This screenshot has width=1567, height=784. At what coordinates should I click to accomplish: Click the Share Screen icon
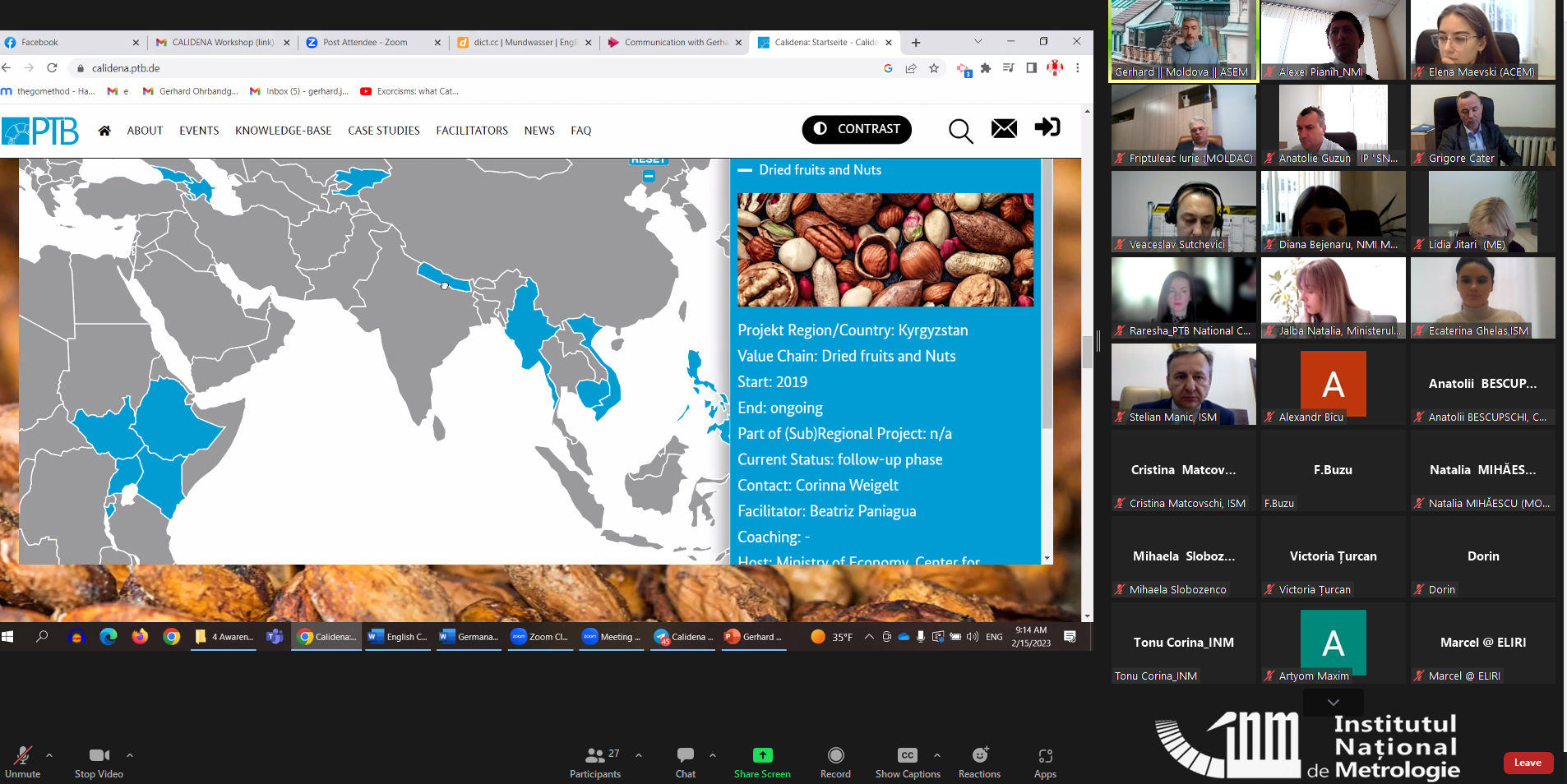click(x=762, y=755)
